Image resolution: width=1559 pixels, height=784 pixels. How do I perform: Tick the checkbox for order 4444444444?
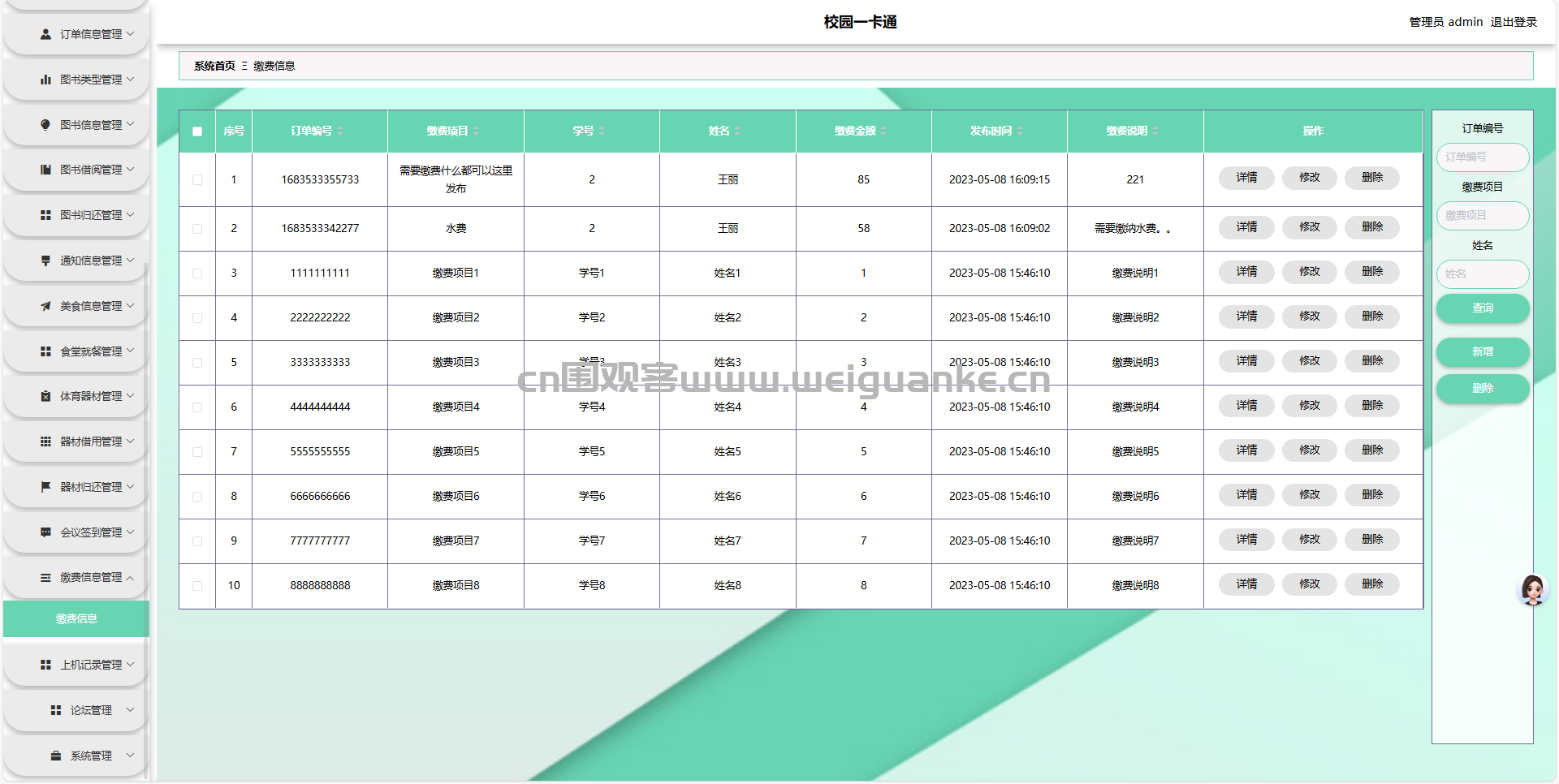[x=197, y=407]
